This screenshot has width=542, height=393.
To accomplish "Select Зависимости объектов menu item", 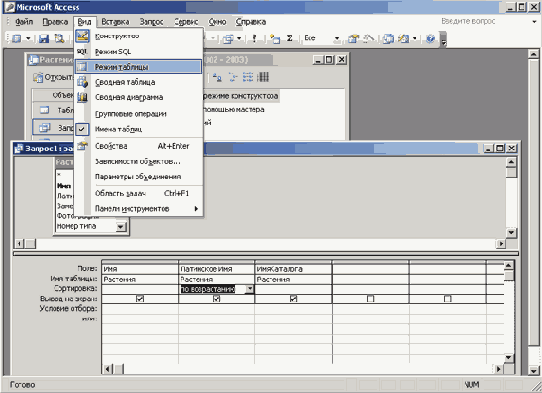I will point(139,161).
